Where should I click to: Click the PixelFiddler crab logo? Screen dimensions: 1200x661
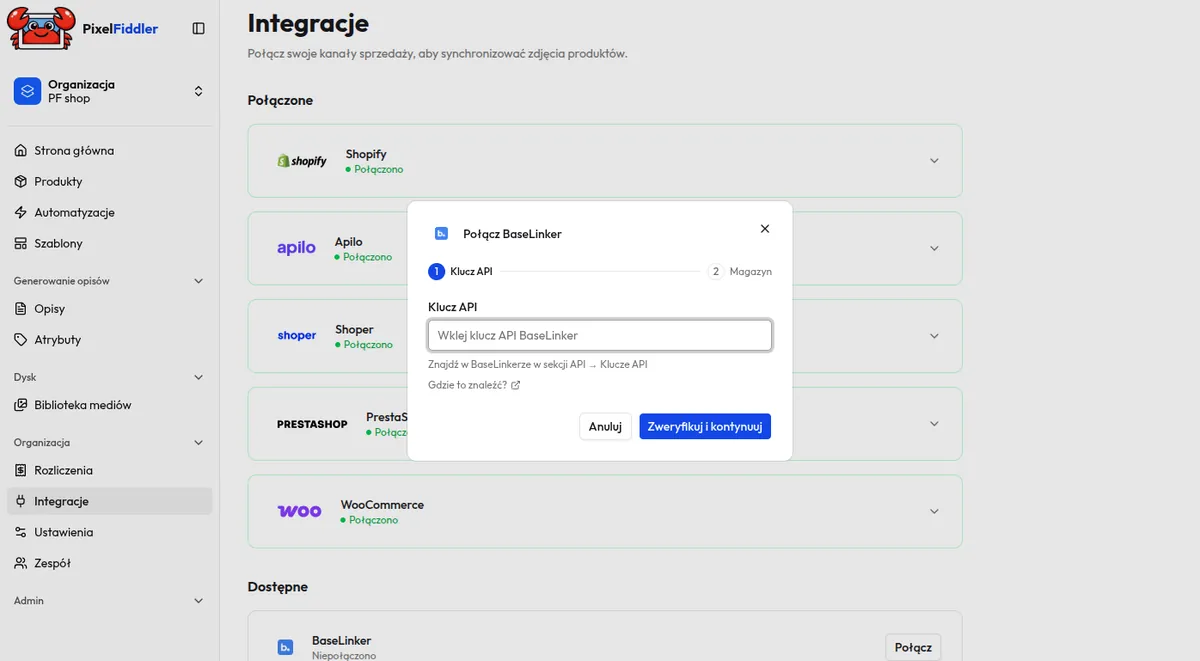[42, 28]
